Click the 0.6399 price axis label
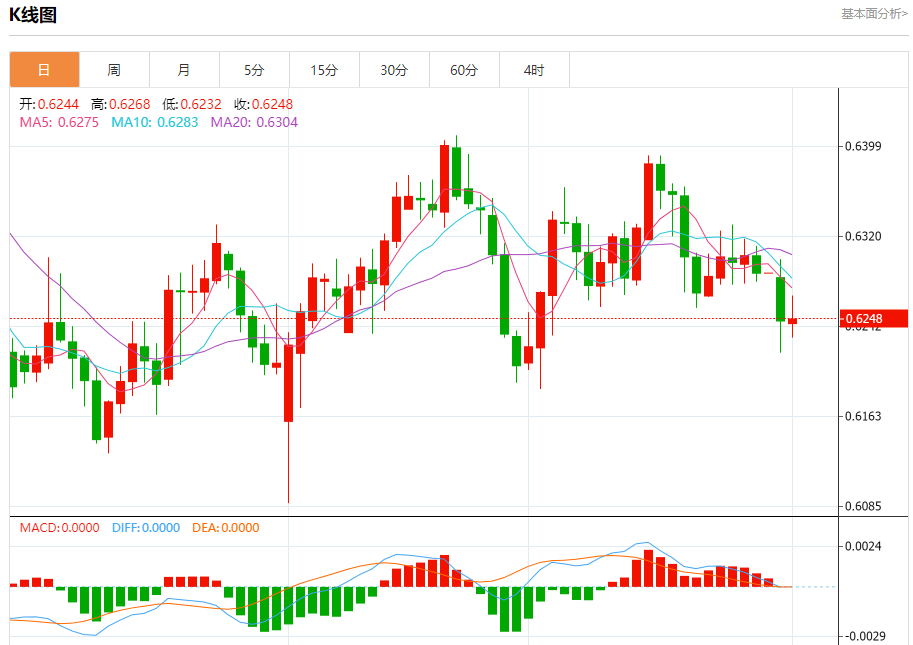This screenshot has width=913, height=645. pyautogui.click(x=863, y=146)
